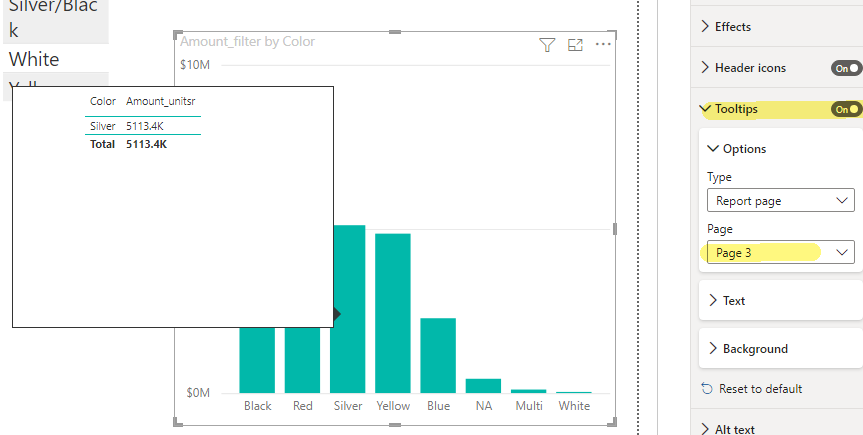Image resolution: width=863 pixels, height=435 pixels.
Task: Click the chart's bottom-middle resize handle
Action: pyautogui.click(x=395, y=425)
